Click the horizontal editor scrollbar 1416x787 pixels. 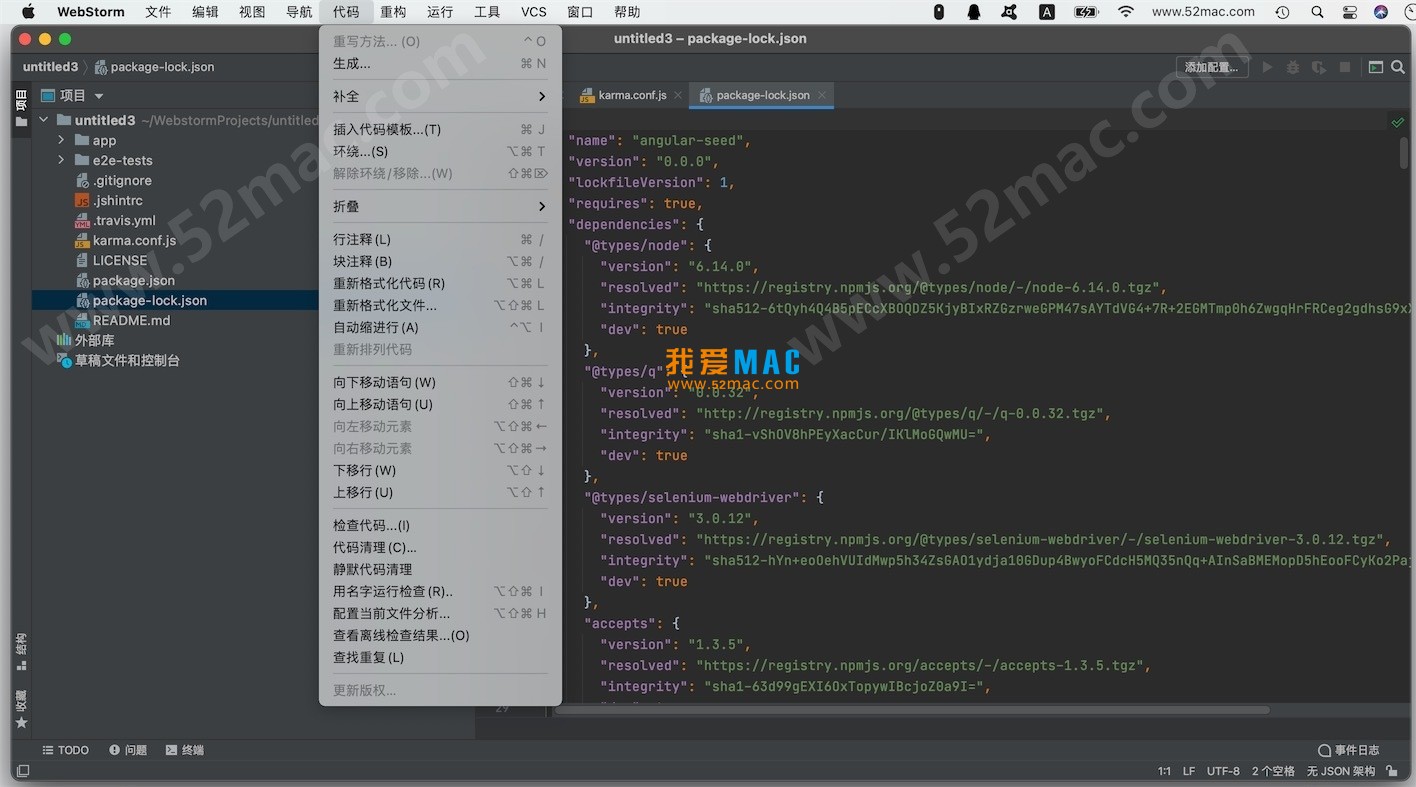pos(911,710)
